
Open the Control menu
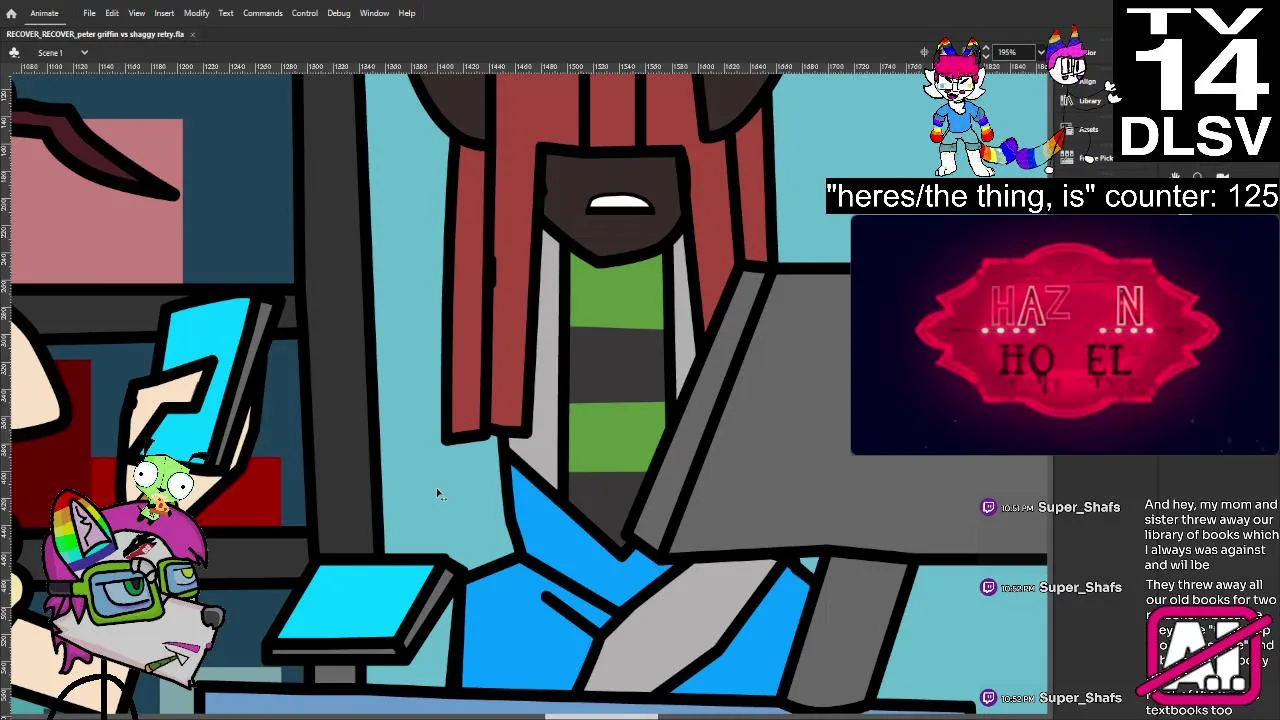(x=305, y=13)
